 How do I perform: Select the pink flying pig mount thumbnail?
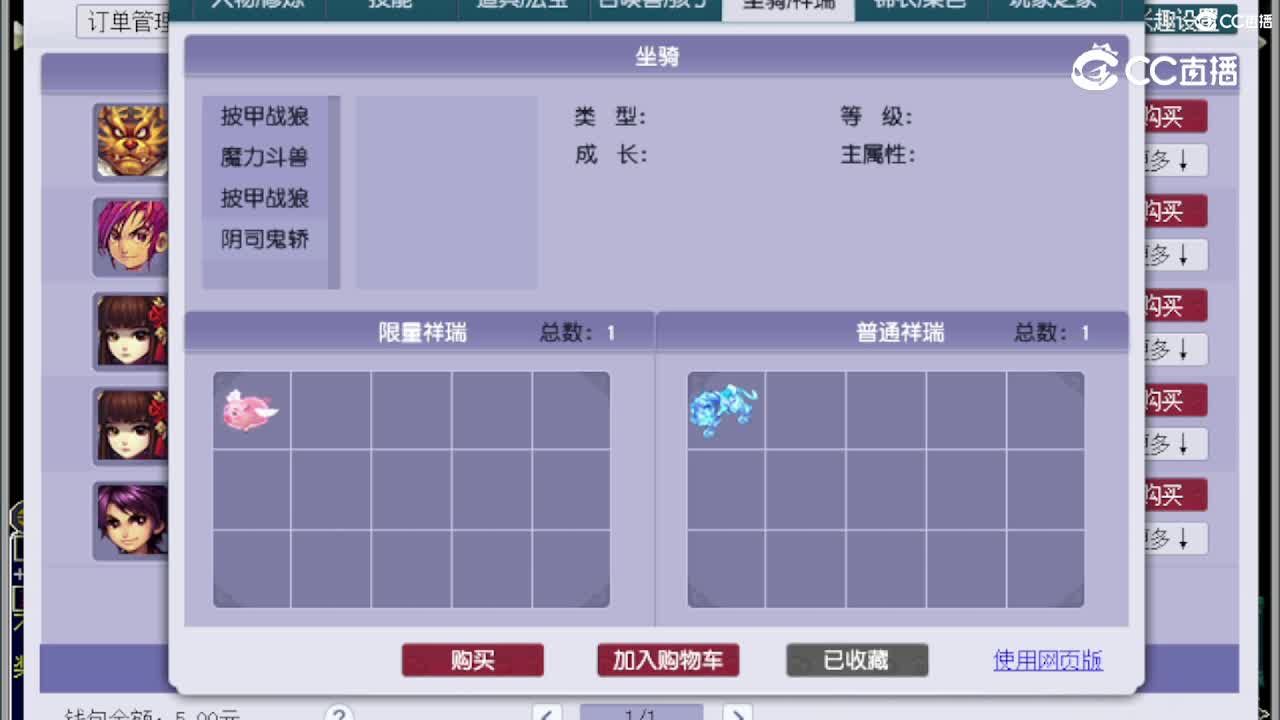point(250,409)
